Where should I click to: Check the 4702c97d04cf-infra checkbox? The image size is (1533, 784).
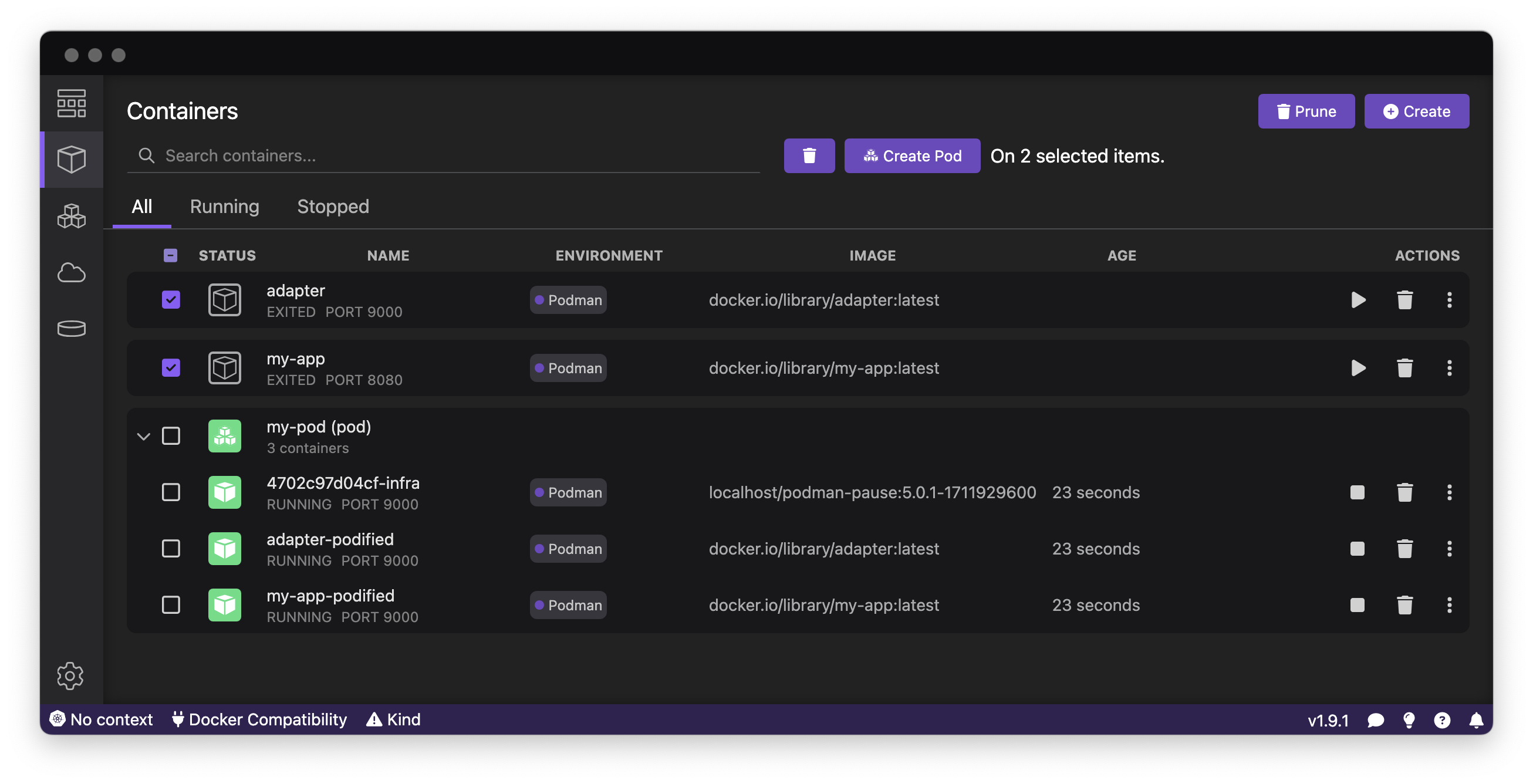[x=171, y=492]
